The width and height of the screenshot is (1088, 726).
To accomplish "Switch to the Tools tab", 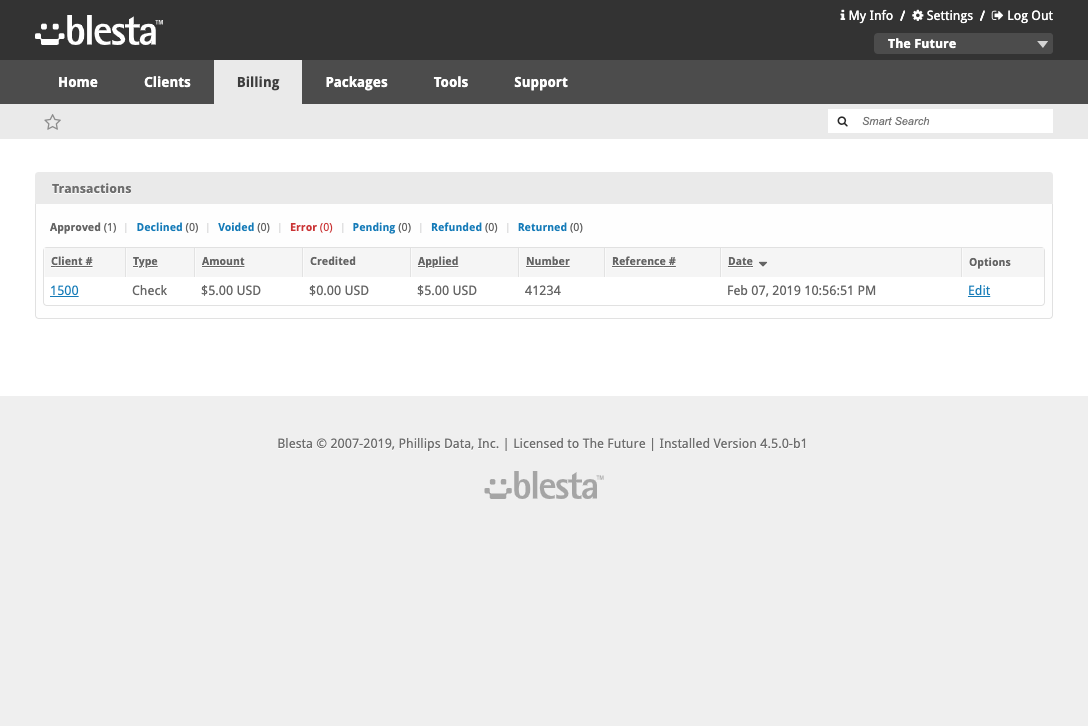I will pos(450,81).
